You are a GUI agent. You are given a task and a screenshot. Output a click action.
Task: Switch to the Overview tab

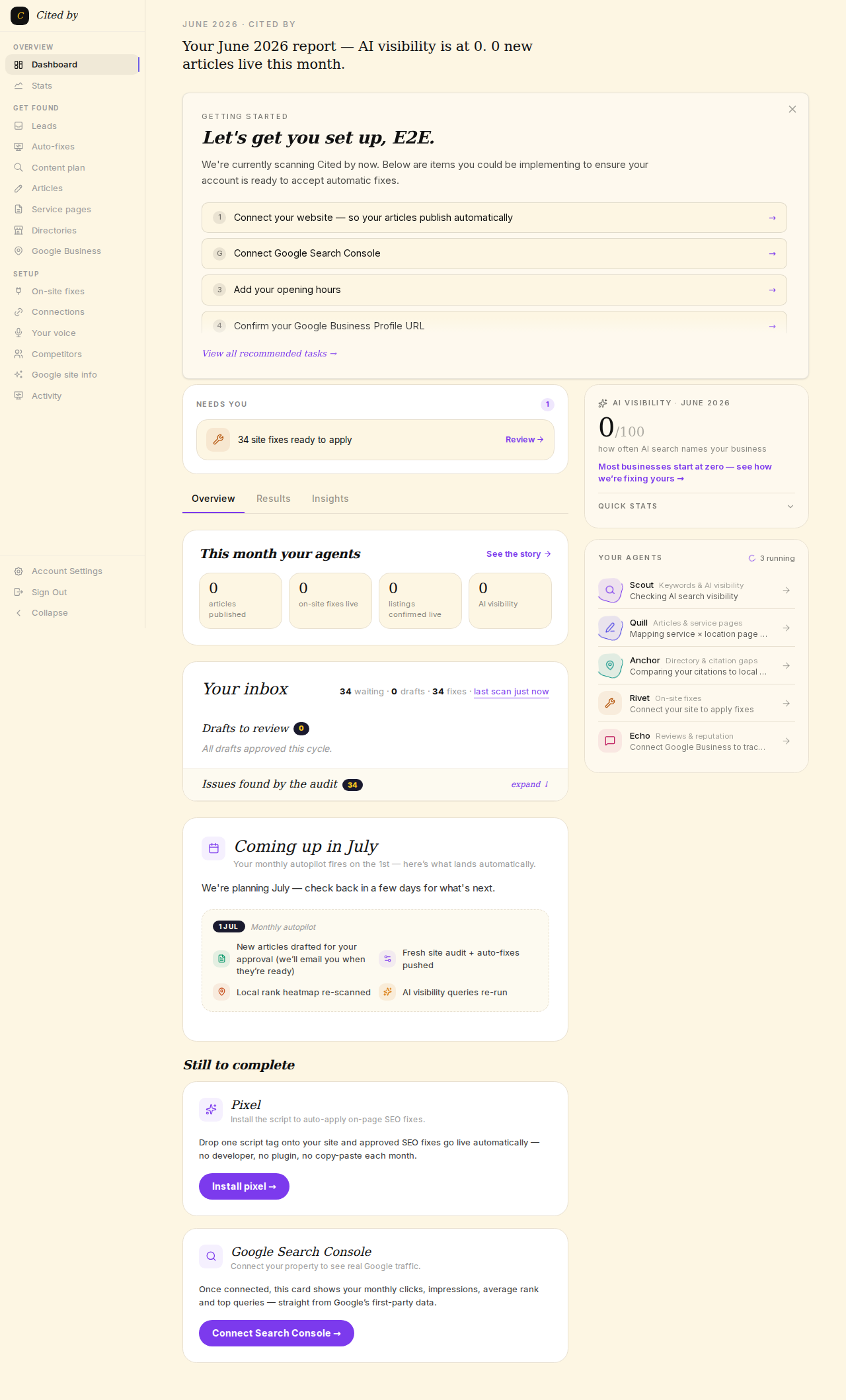click(213, 499)
